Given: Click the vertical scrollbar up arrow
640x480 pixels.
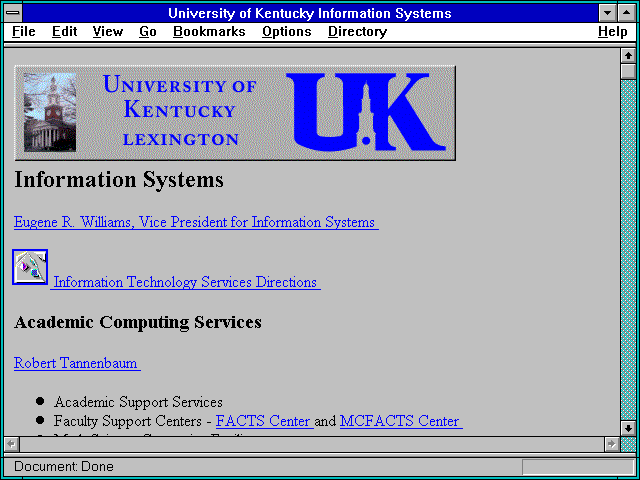Looking at the screenshot, I should tap(628, 56).
